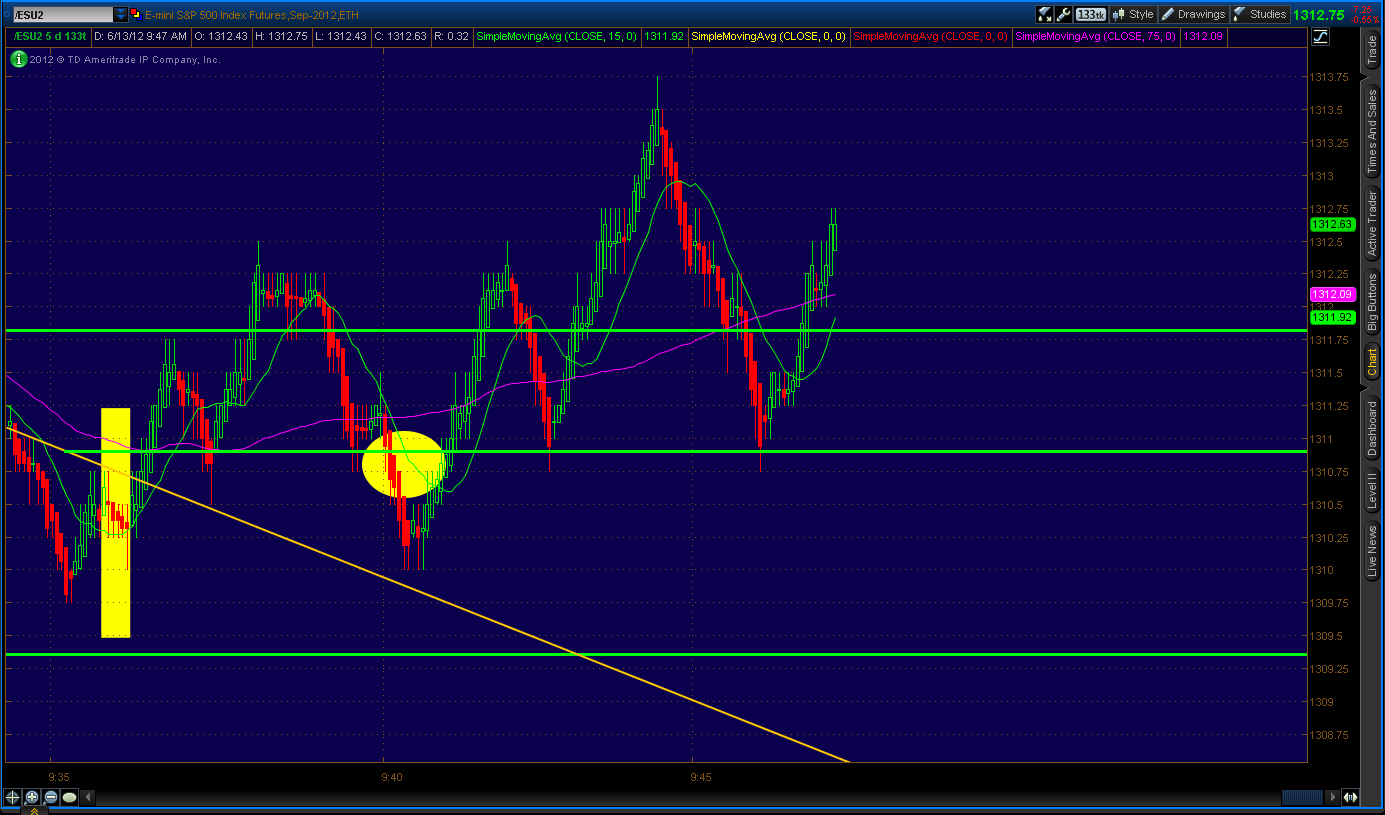Image resolution: width=1385 pixels, height=815 pixels.
Task: Click scroll-right arrow on time axis
Action: tap(1334, 797)
